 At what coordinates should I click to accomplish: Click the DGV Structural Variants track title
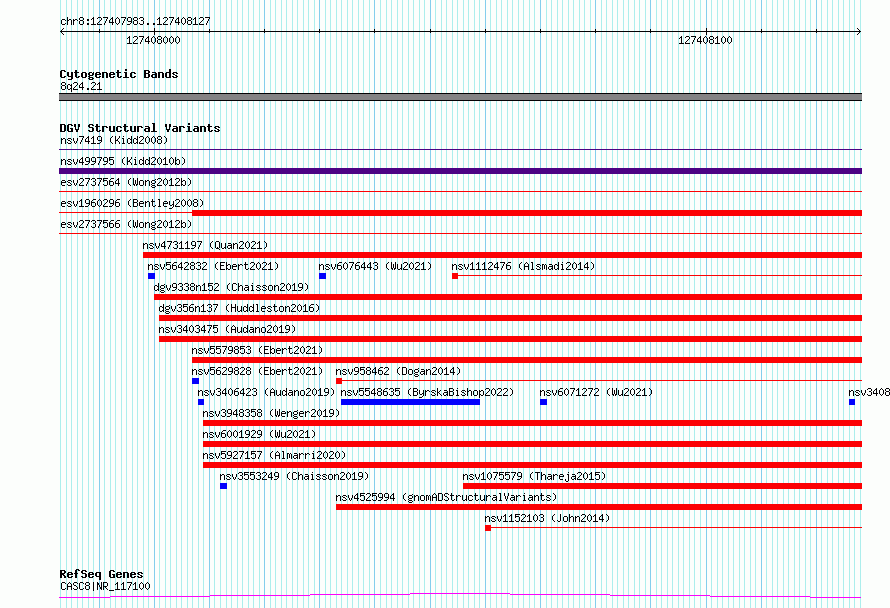click(x=140, y=128)
